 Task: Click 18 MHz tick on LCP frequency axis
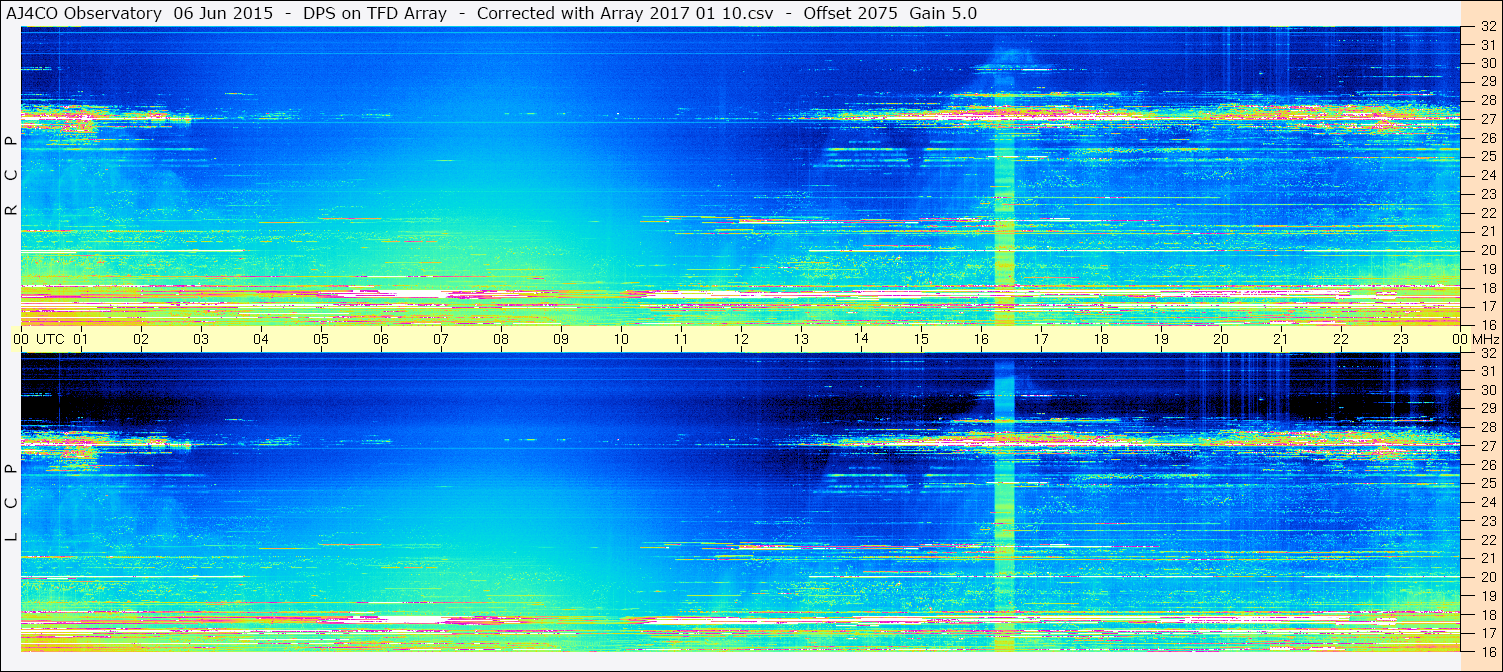click(1487, 615)
